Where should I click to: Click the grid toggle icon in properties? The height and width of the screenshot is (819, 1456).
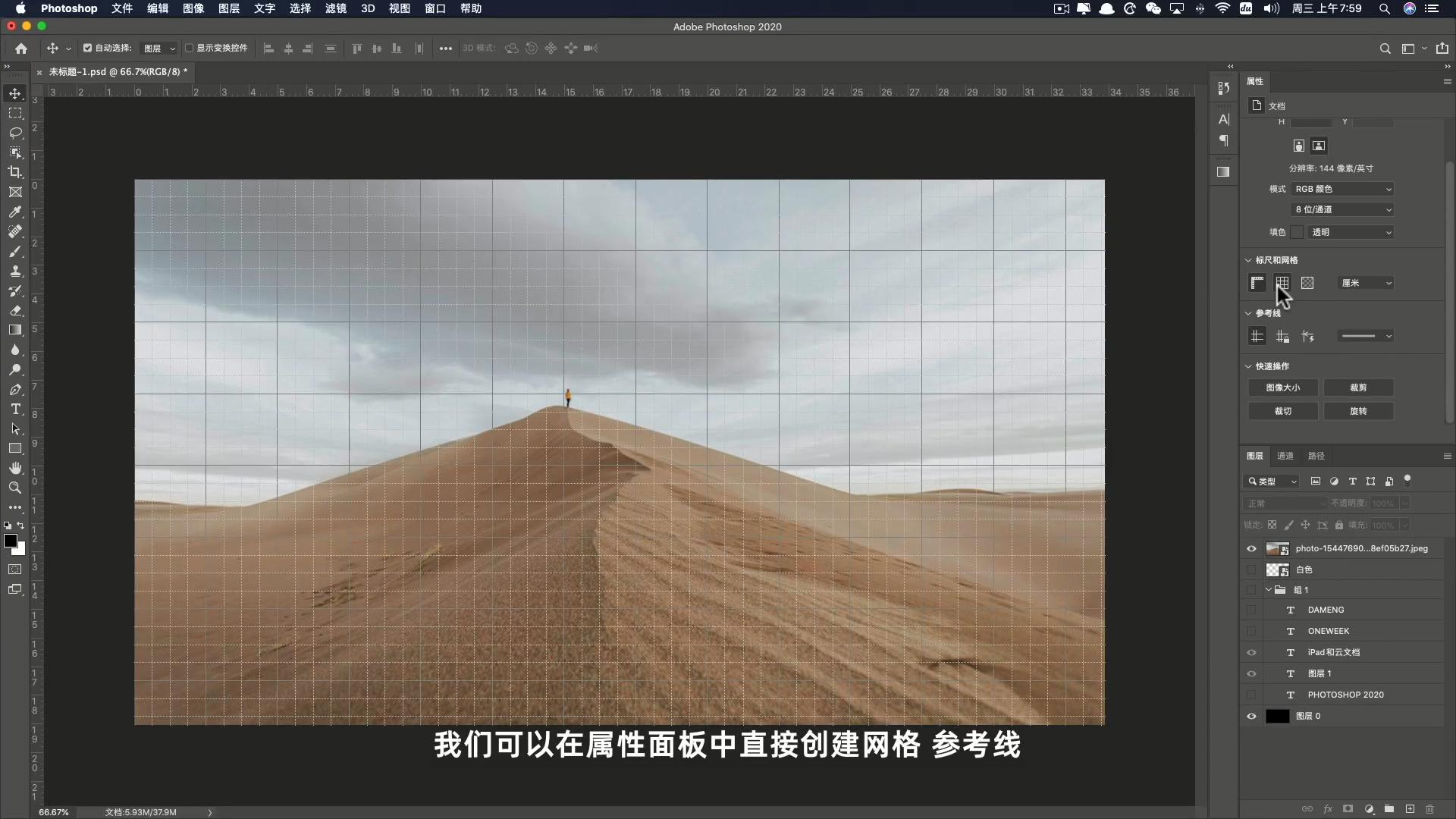1282,283
